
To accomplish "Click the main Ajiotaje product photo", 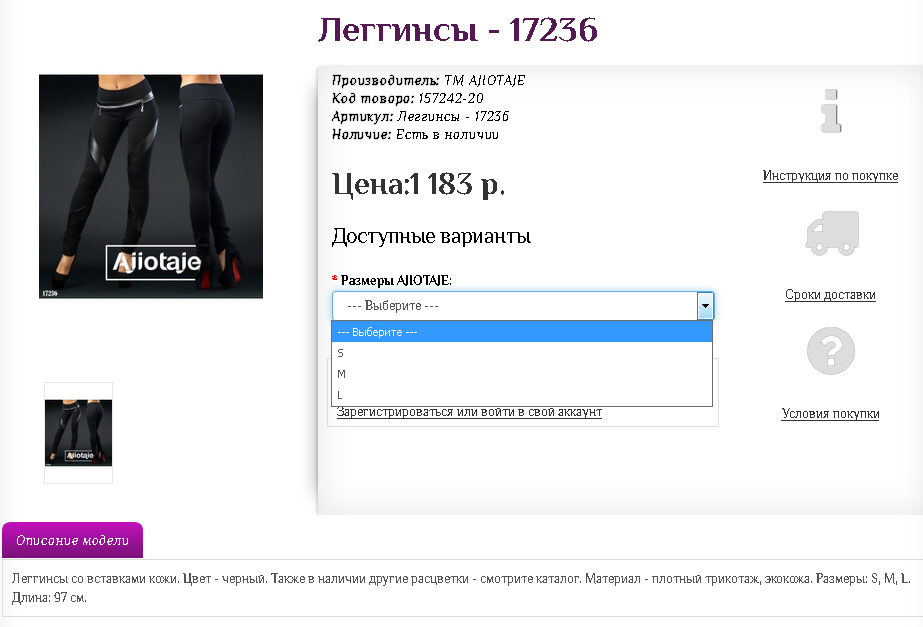I will coord(151,186).
